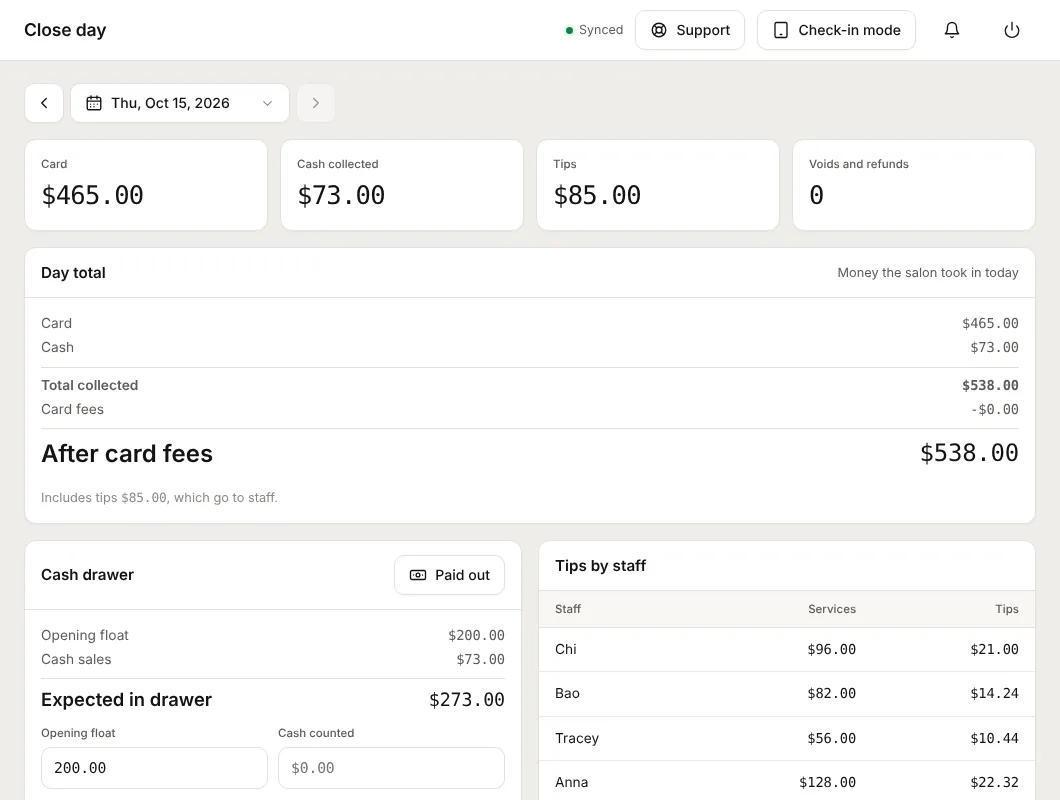Screen dimensions: 1060x800
Task: Click the Close day page title
Action: pos(65,30)
